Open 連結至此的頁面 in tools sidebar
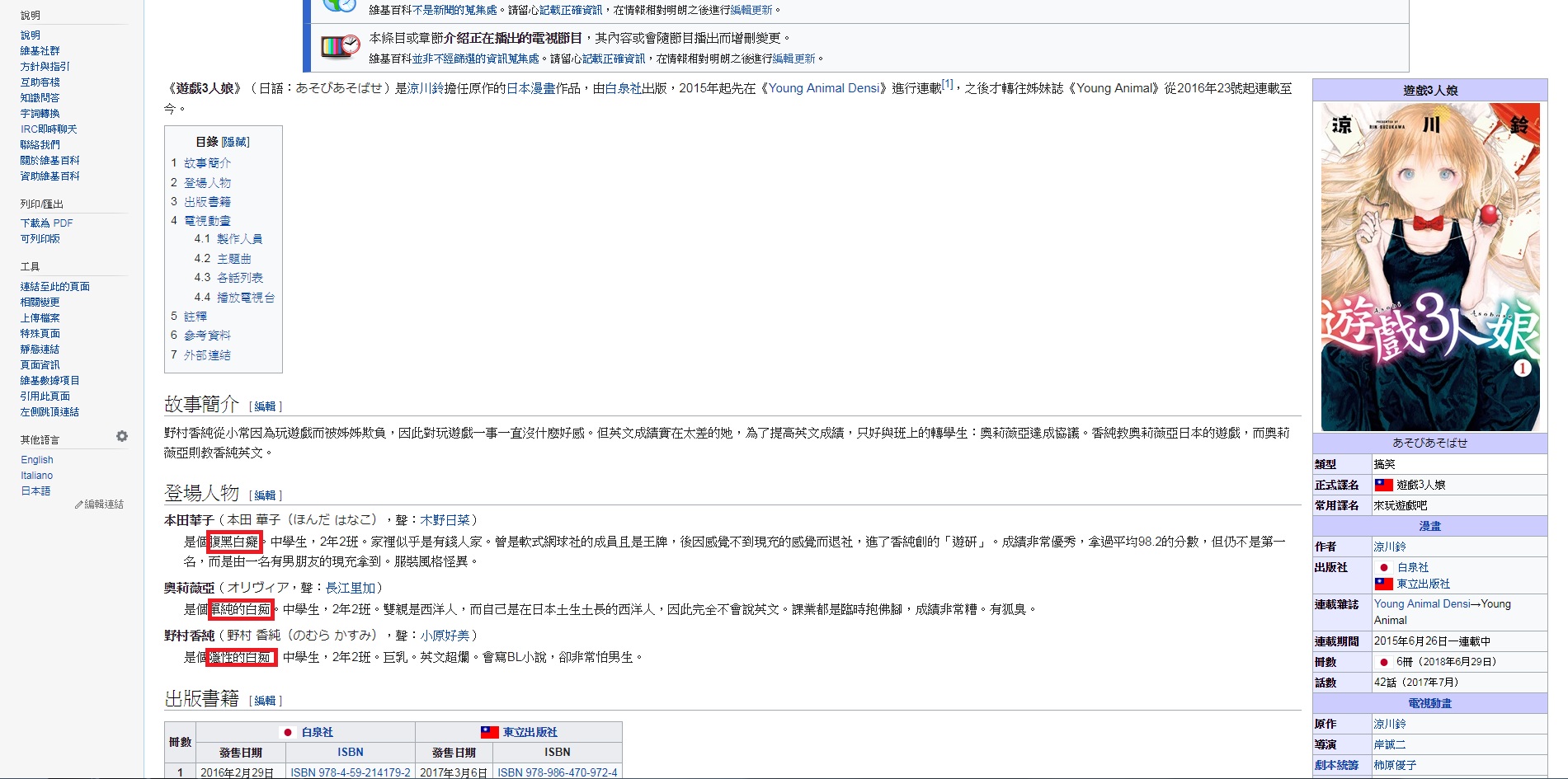1568x779 pixels. point(55,287)
